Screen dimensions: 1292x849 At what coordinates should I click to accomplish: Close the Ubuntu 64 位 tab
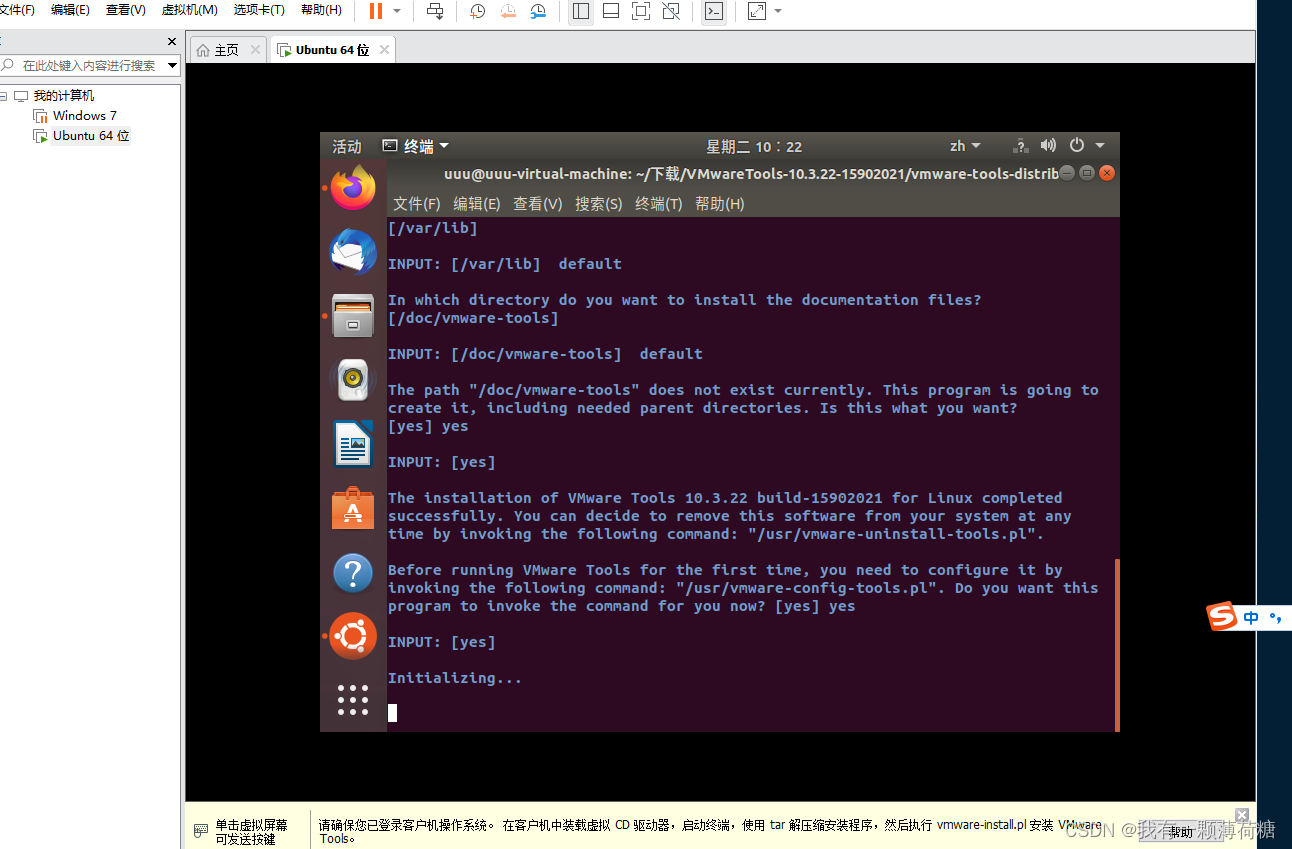pyautogui.click(x=385, y=49)
